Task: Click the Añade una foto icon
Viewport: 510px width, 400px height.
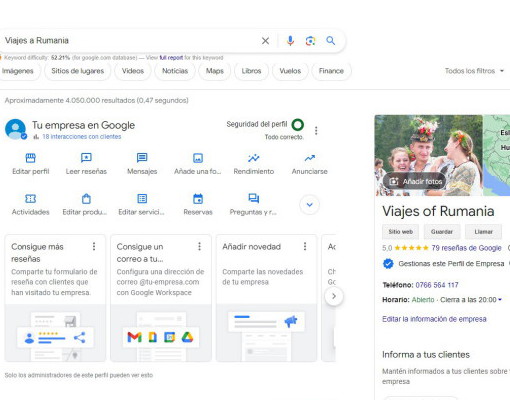Action: pyautogui.click(x=198, y=158)
